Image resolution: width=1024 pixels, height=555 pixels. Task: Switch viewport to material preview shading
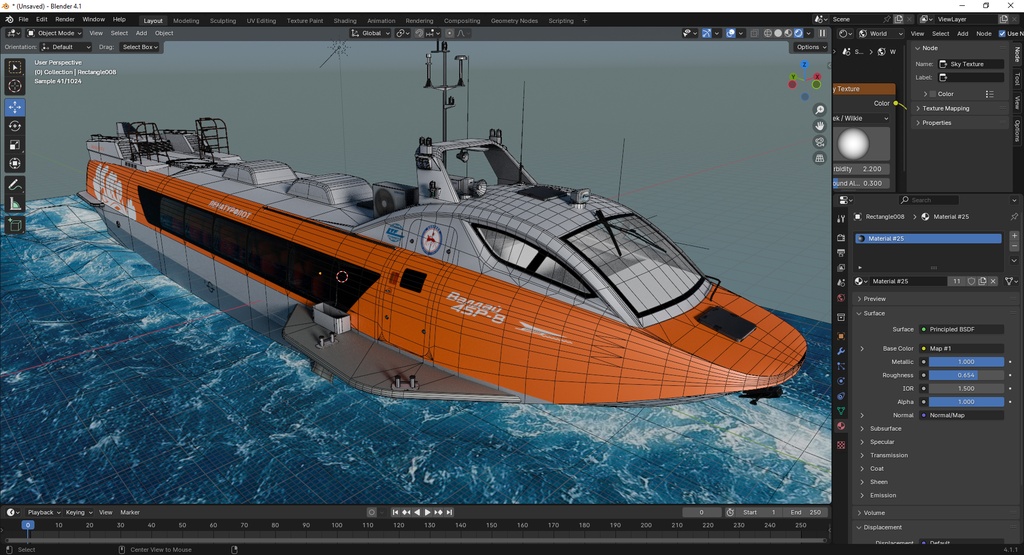(788, 33)
